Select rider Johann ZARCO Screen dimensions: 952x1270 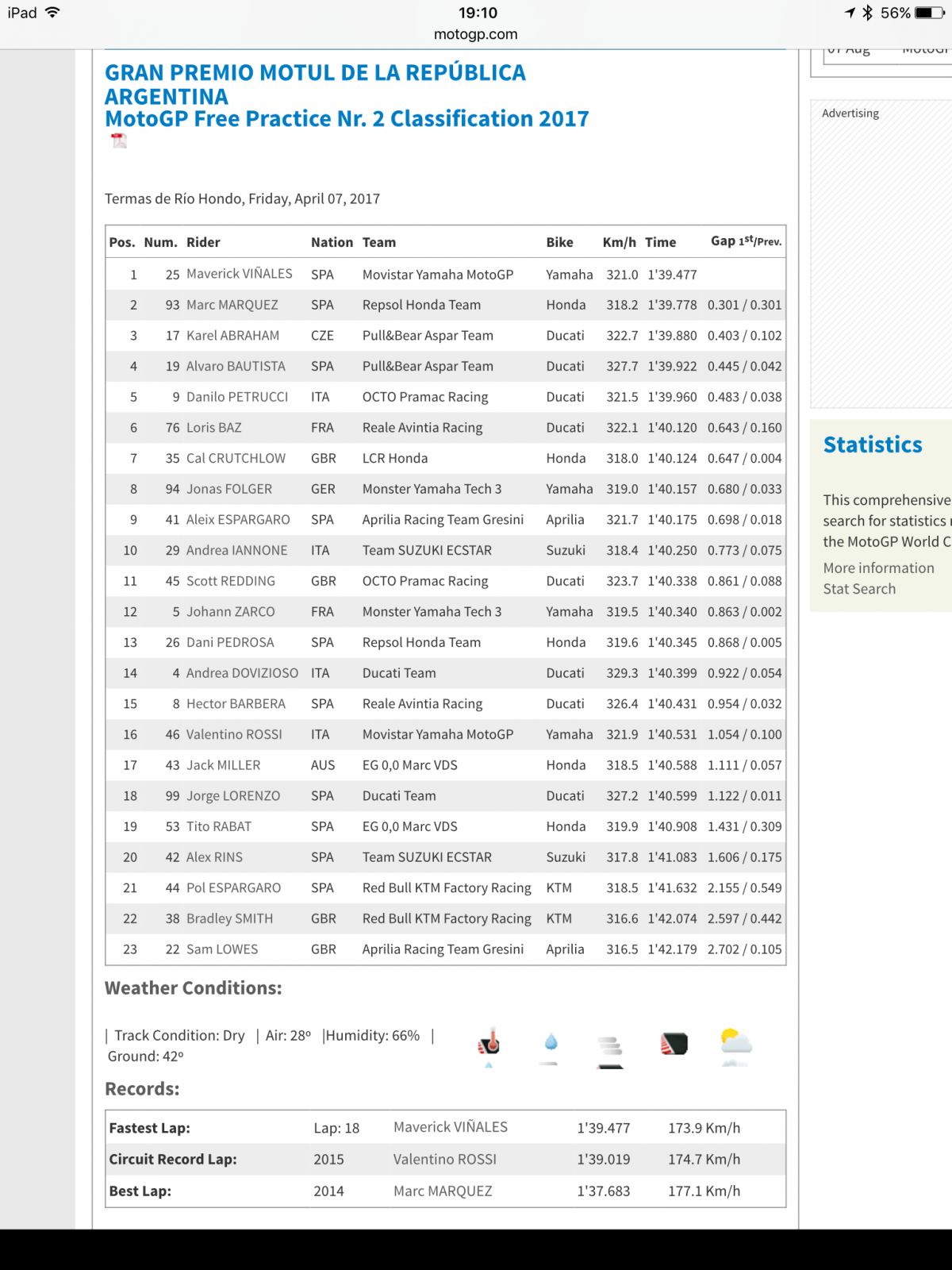tap(230, 612)
